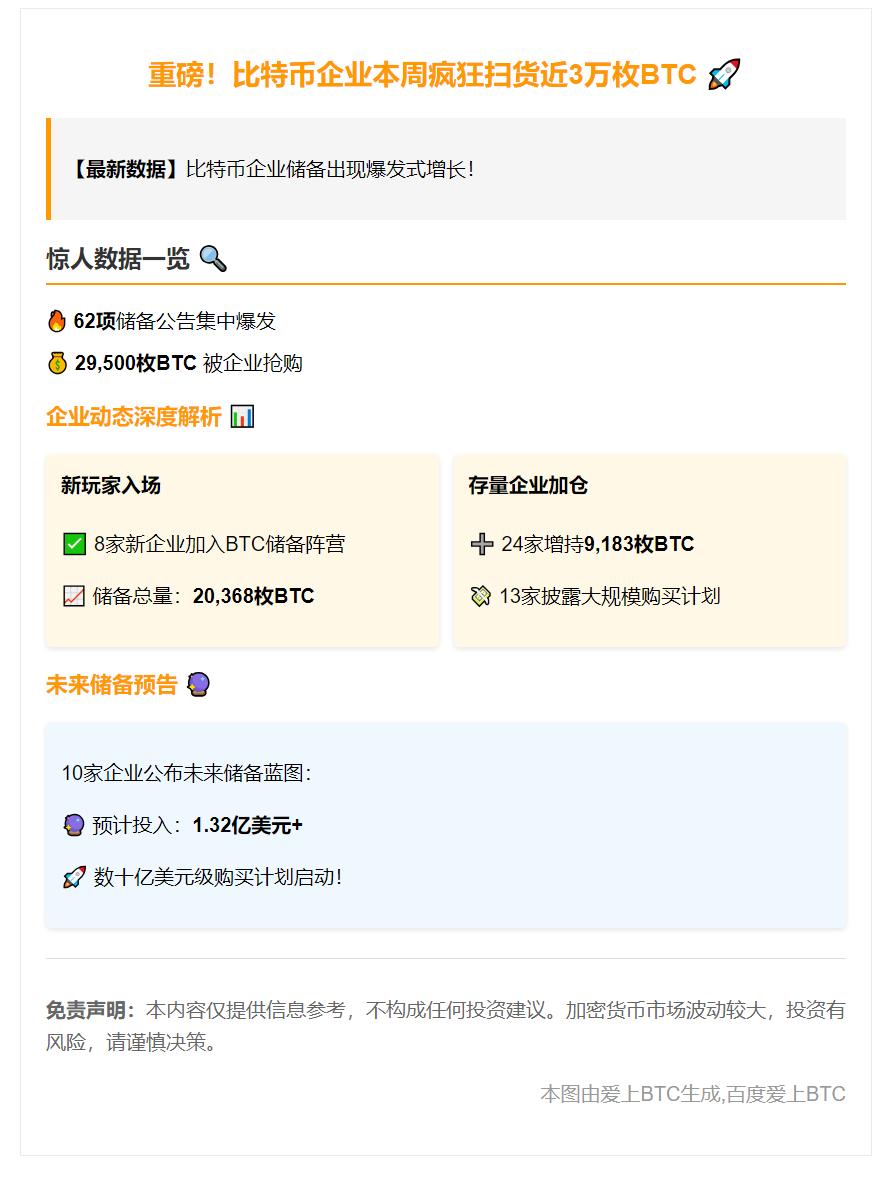Image resolution: width=892 pixels, height=1187 pixels.
Task: Click the bold 免责声明 label
Action: [x=91, y=1010]
